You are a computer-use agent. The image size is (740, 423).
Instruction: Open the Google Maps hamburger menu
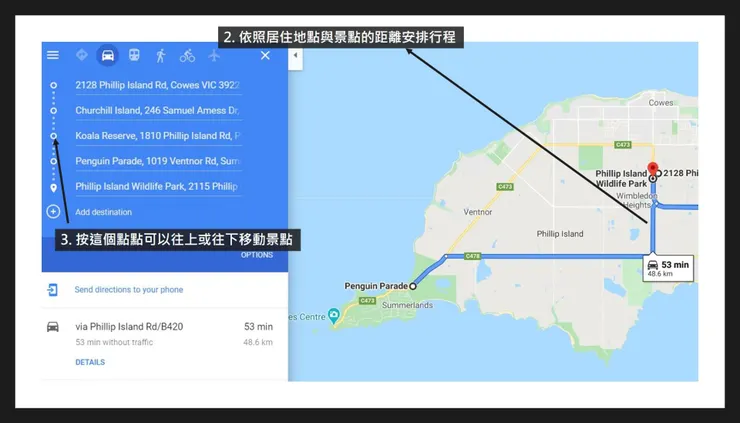(x=53, y=55)
